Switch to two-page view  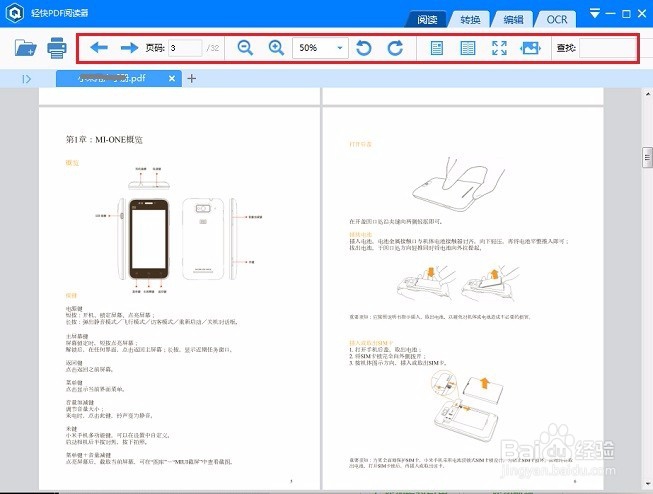pos(468,48)
